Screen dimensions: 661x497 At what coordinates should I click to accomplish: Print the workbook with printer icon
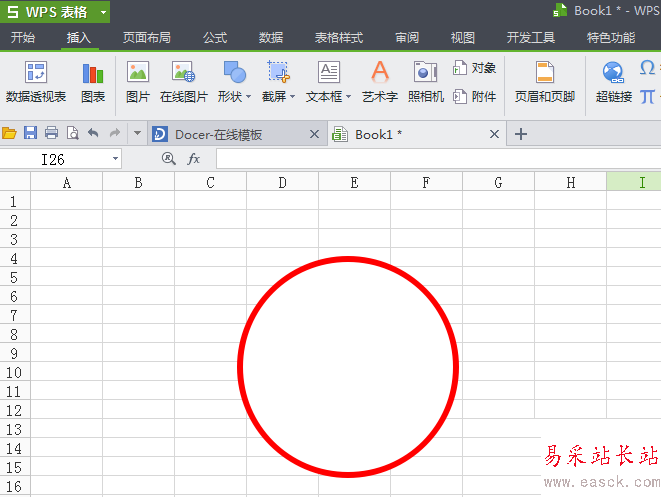(51, 133)
